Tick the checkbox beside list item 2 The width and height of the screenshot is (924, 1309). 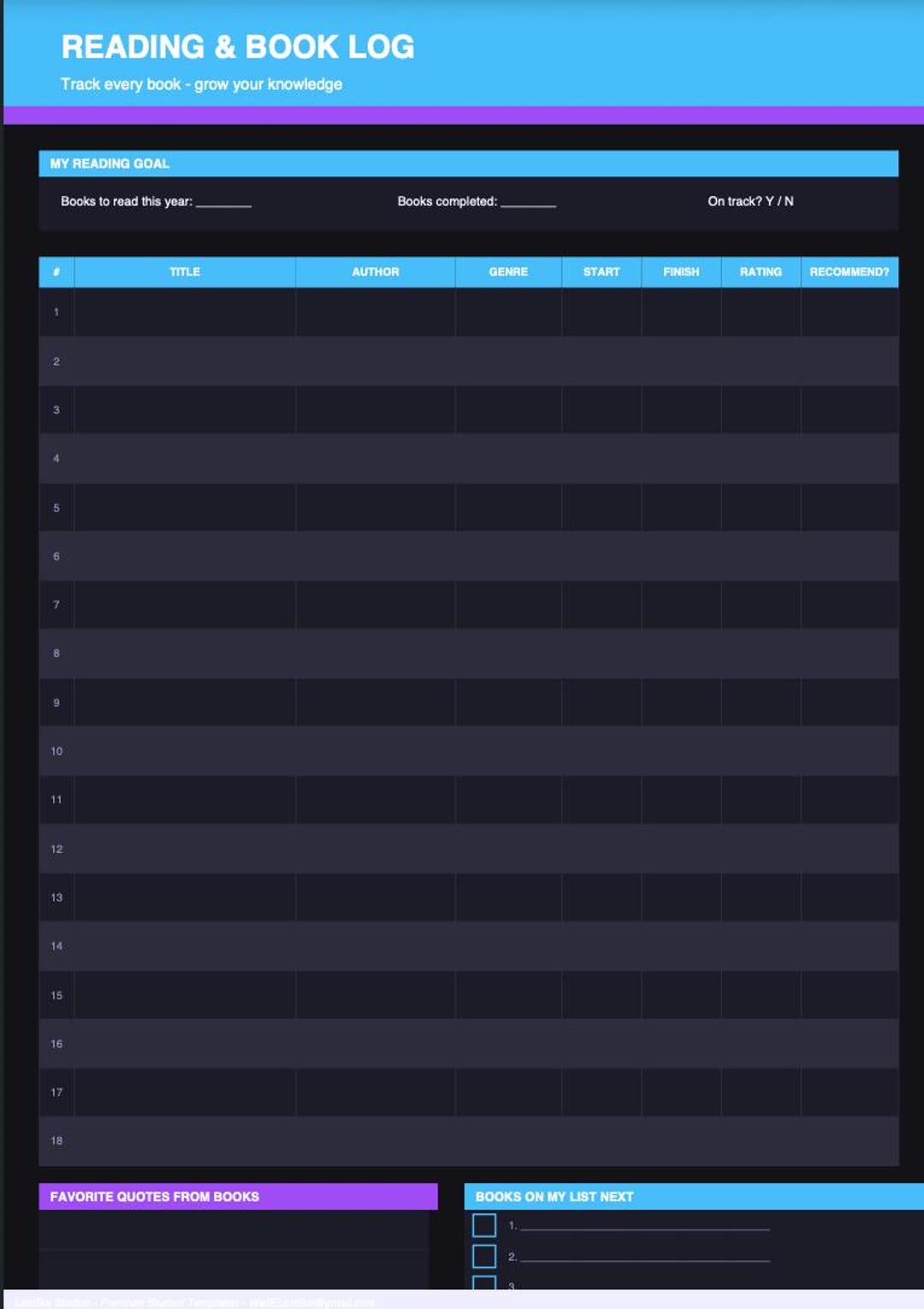(484, 1256)
